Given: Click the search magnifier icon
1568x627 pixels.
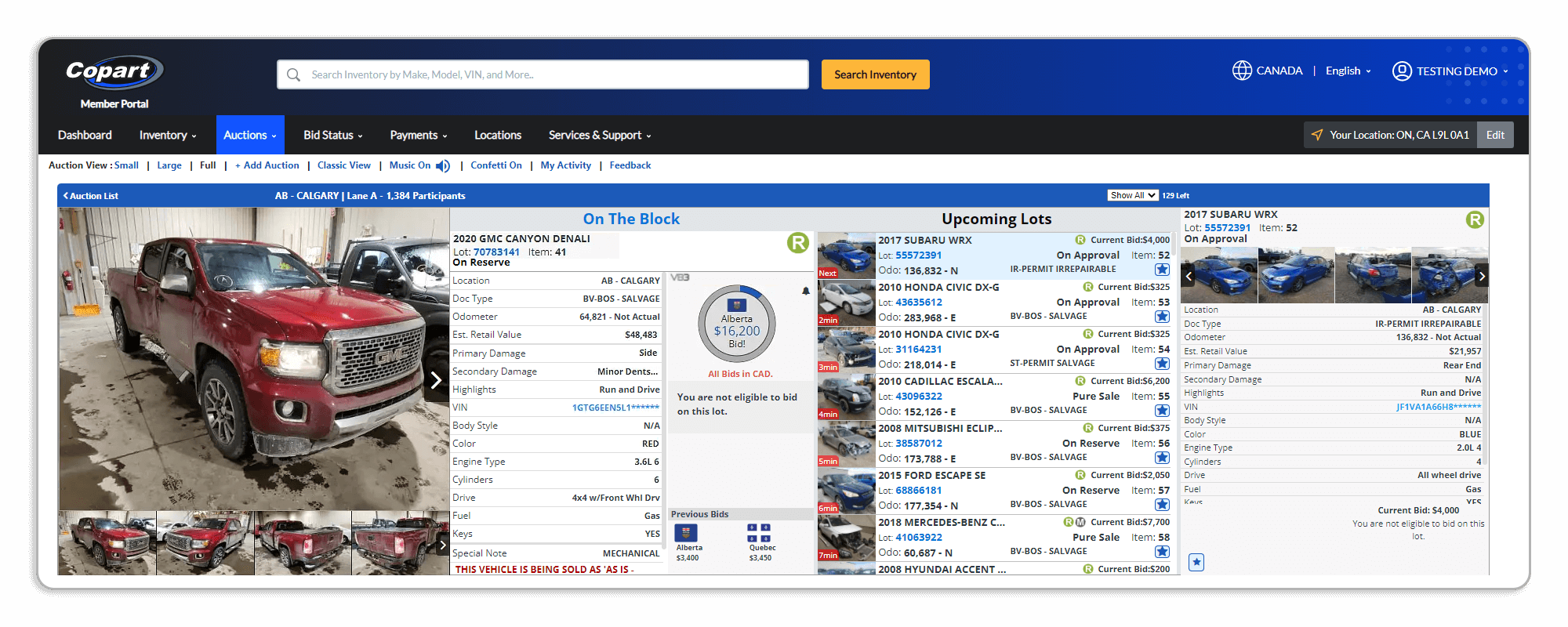Looking at the screenshot, I should tap(293, 74).
